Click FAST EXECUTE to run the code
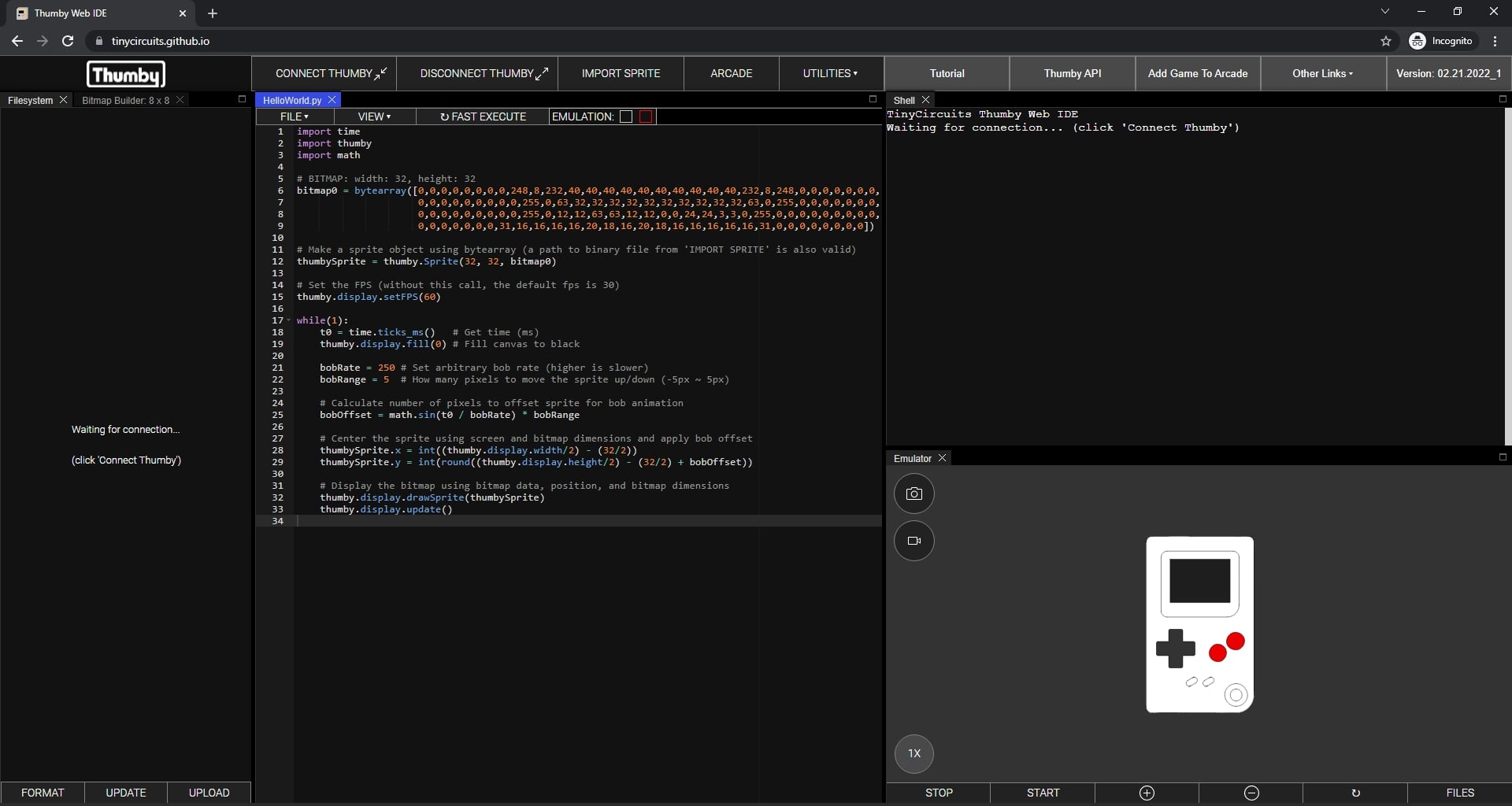 [483, 116]
